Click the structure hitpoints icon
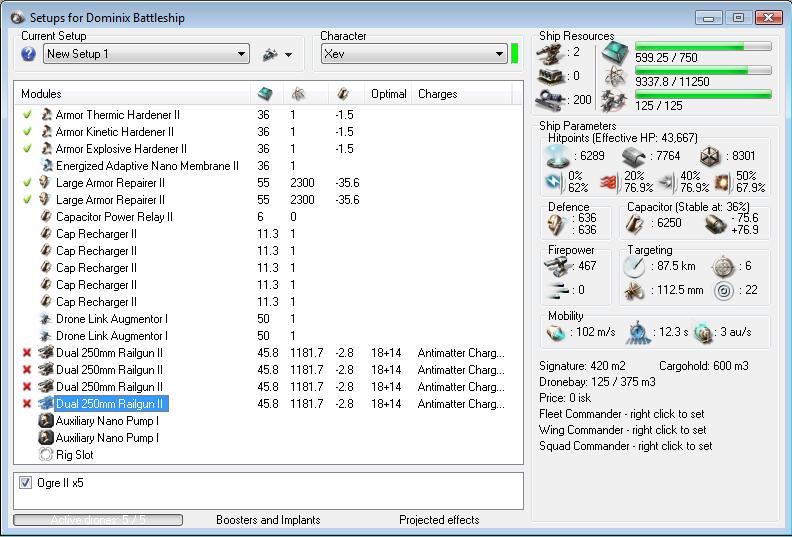 (710, 157)
